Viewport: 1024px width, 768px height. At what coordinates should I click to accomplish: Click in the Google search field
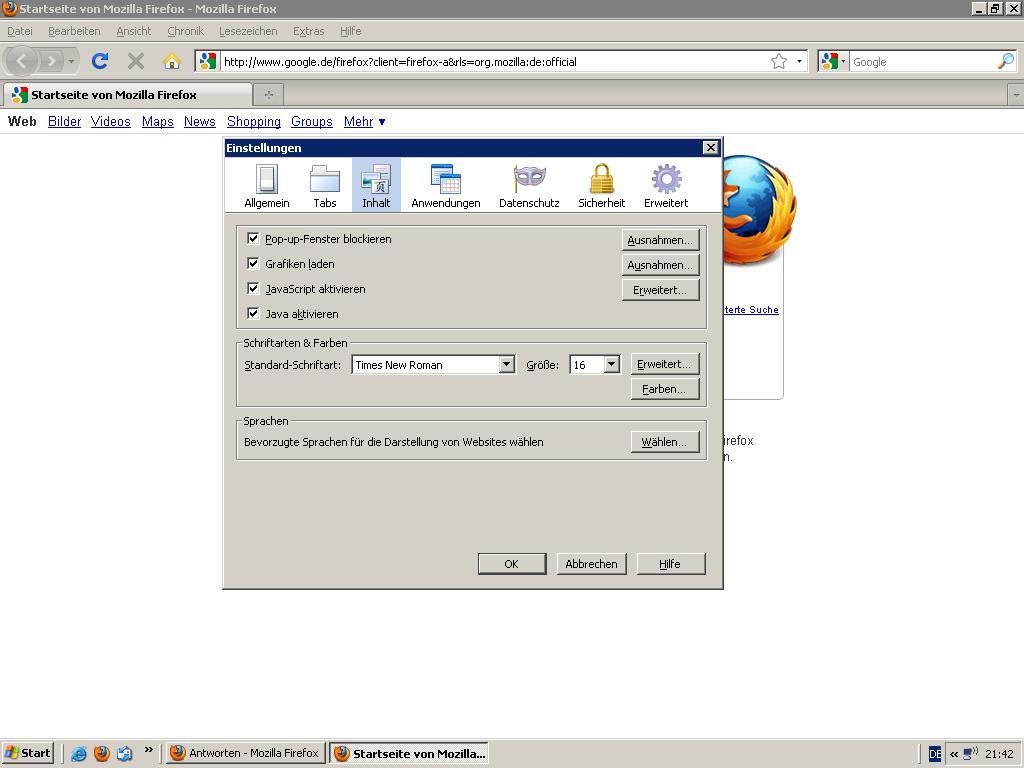pos(920,62)
